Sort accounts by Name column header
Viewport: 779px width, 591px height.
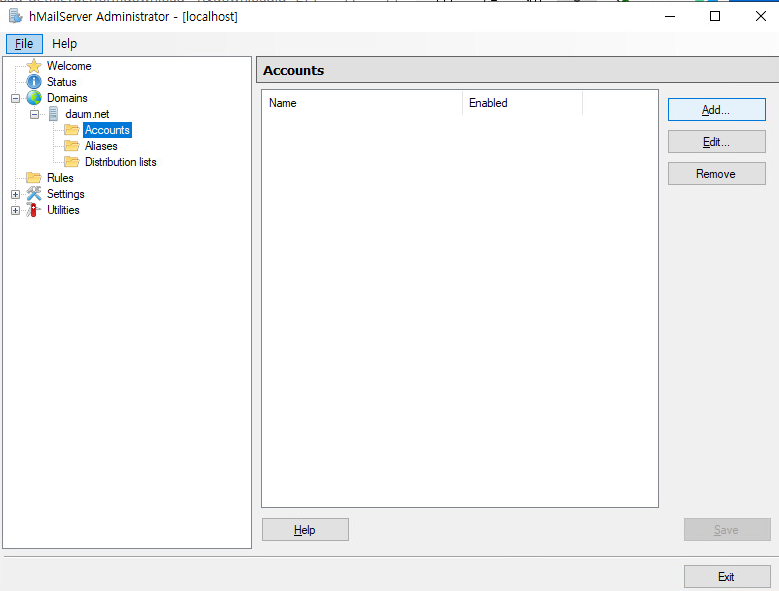point(362,103)
